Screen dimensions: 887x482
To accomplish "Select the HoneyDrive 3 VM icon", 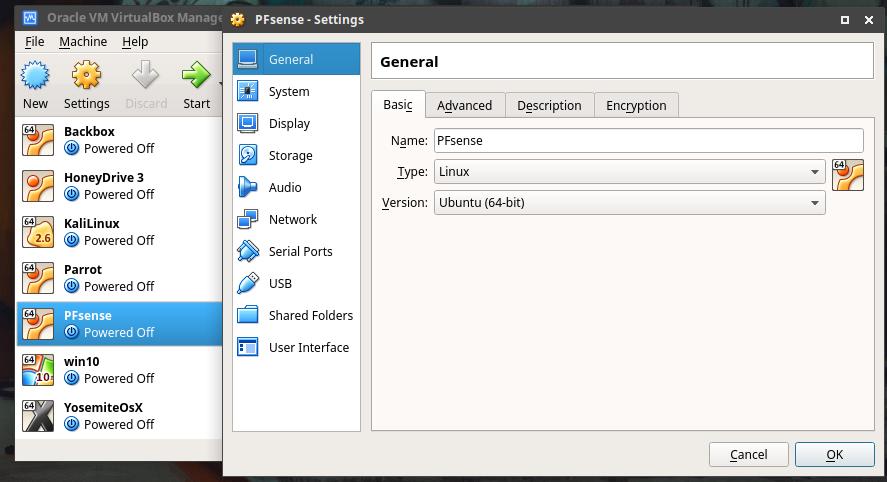I will pos(38,186).
